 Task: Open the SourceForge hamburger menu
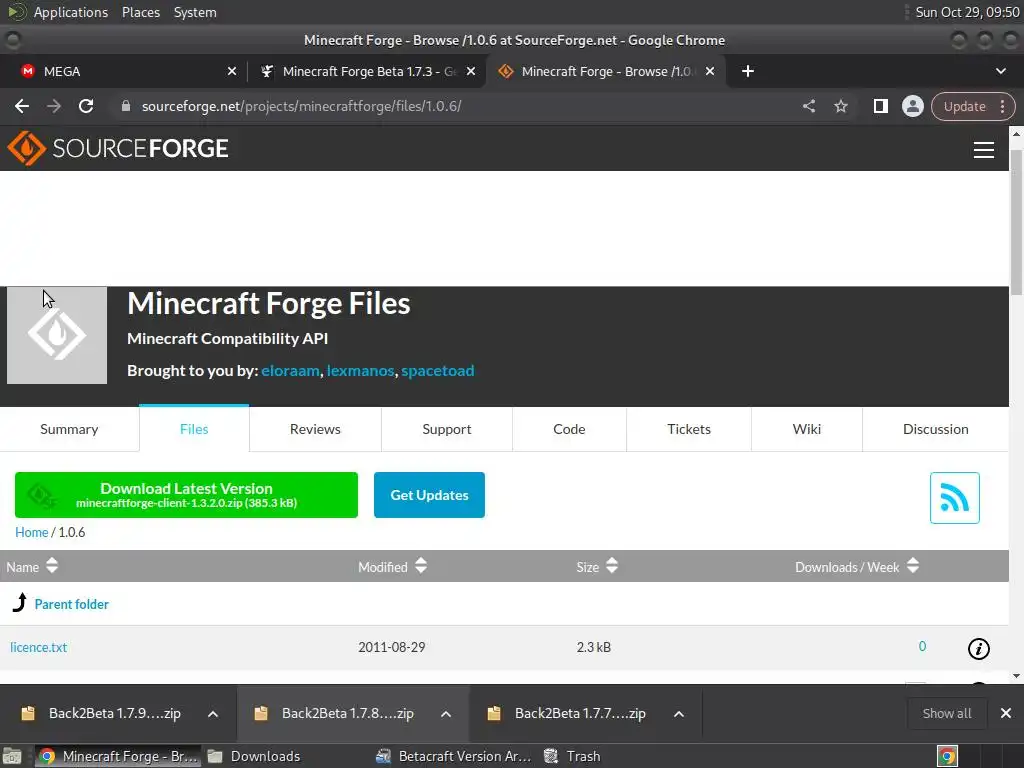point(984,150)
